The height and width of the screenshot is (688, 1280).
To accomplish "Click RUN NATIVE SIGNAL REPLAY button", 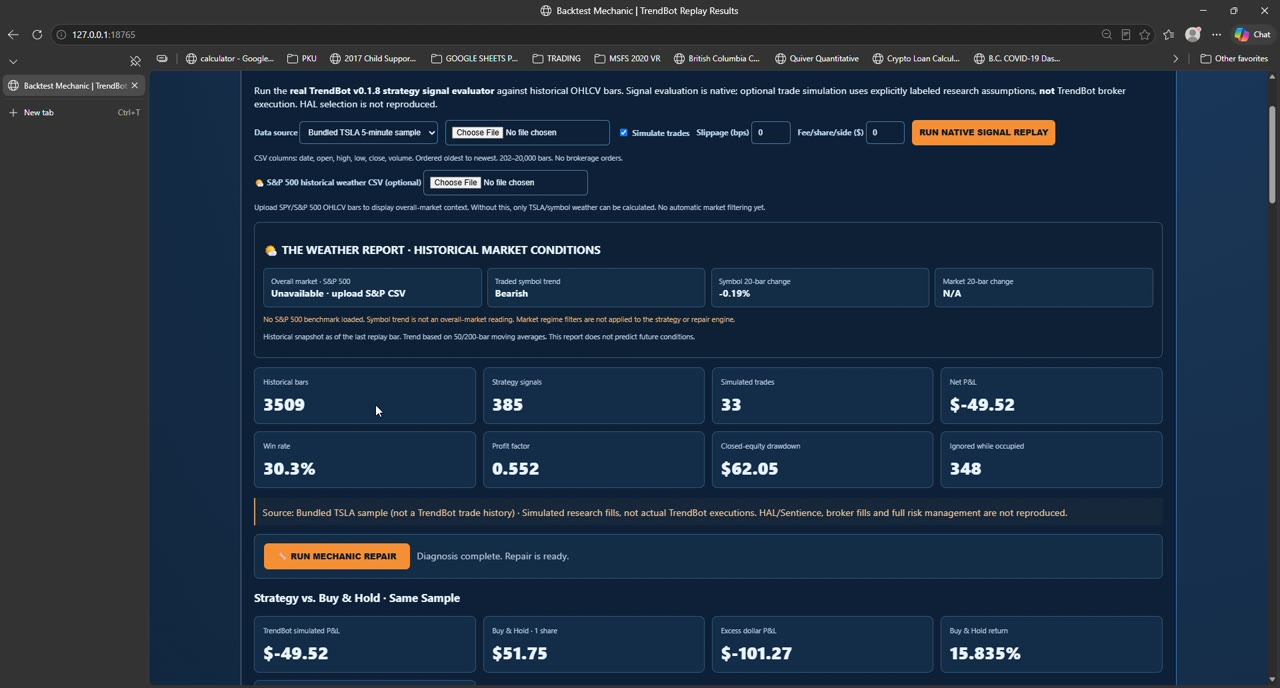I will coord(983,132).
